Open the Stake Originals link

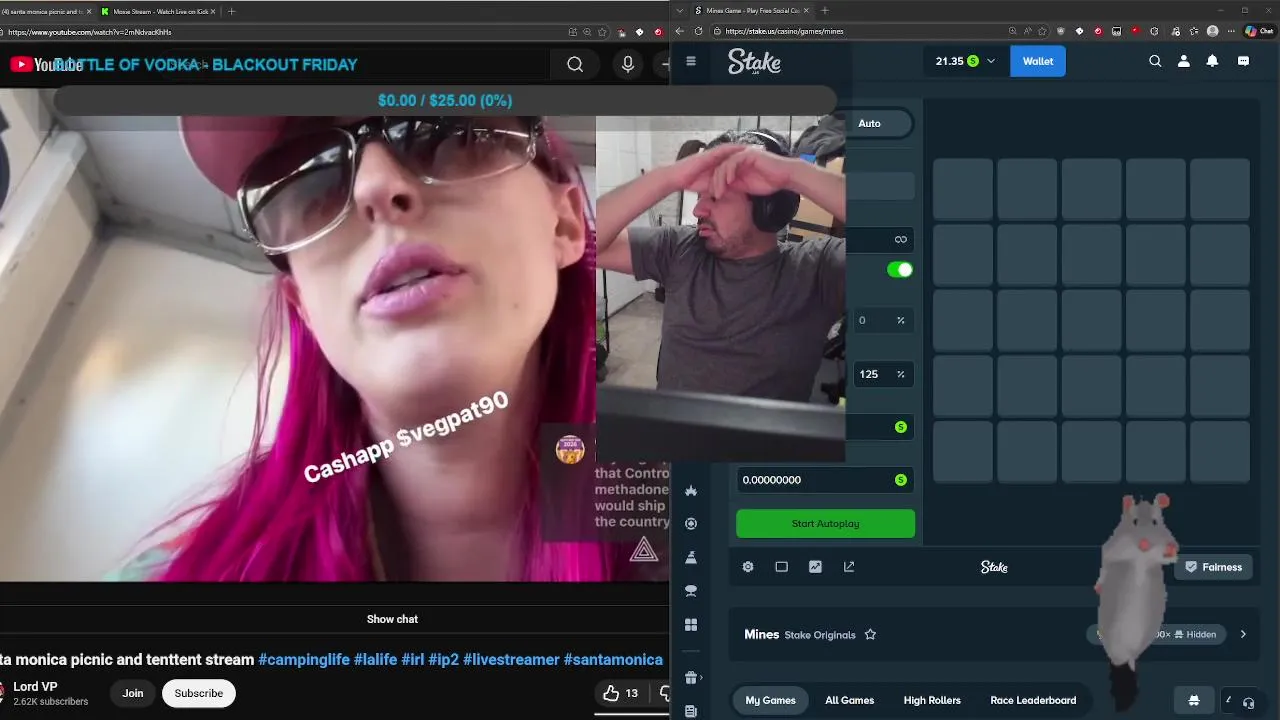point(820,635)
